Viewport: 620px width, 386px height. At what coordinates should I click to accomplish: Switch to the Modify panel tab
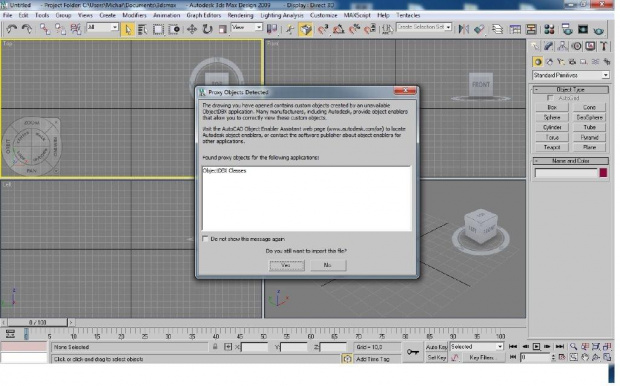click(x=548, y=46)
